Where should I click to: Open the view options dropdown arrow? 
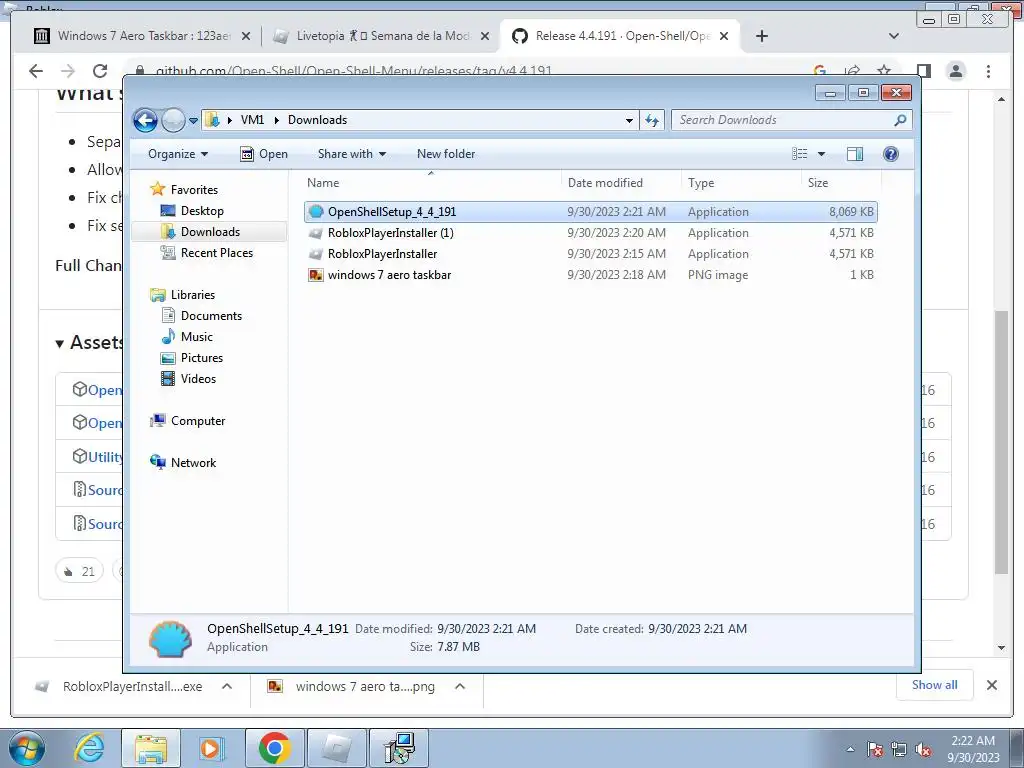coord(822,154)
